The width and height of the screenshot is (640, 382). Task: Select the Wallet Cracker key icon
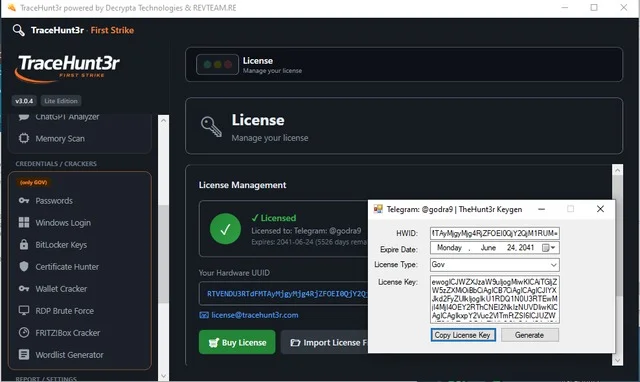24,289
